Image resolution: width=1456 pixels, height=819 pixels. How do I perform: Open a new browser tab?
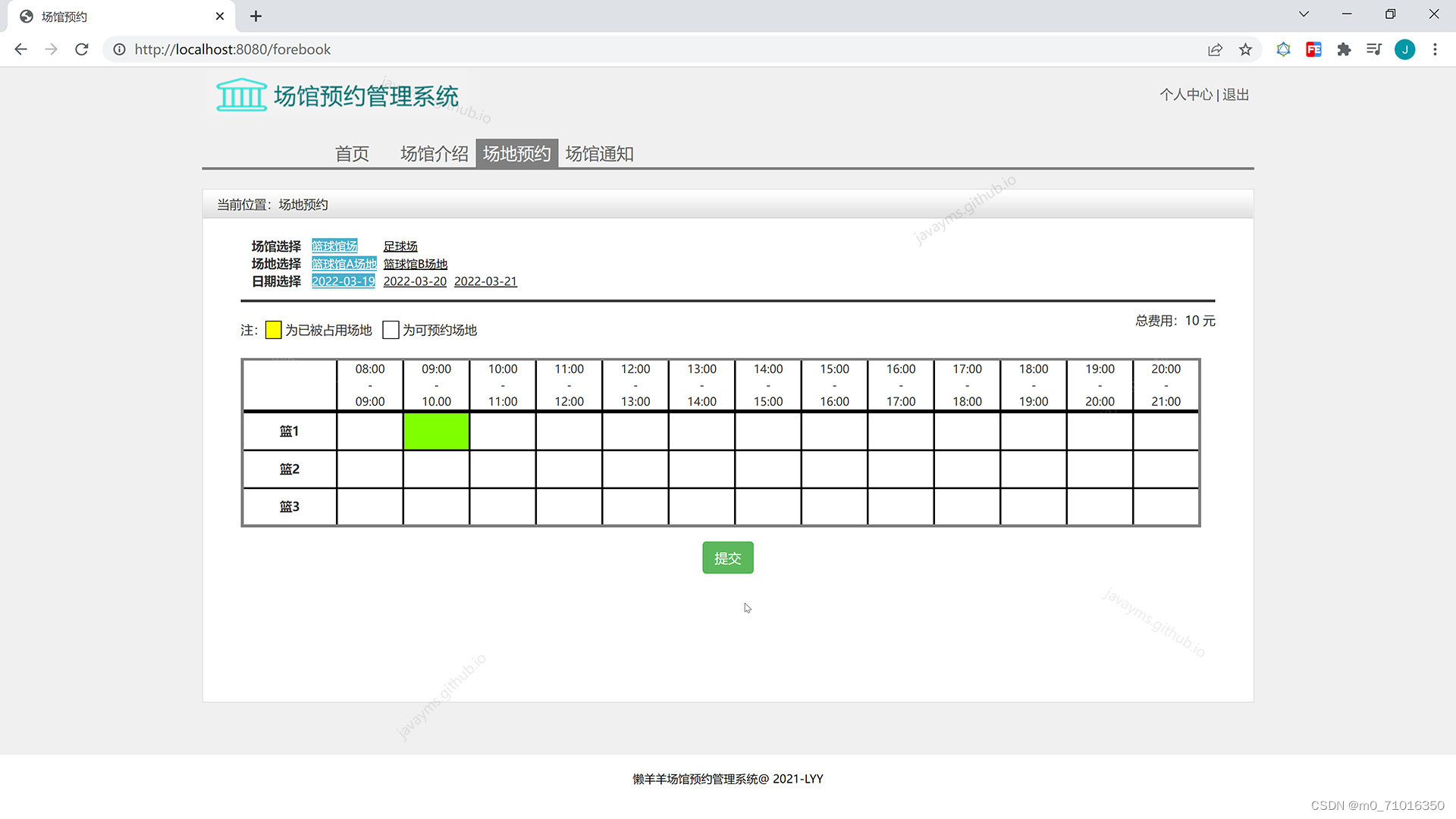tap(256, 16)
